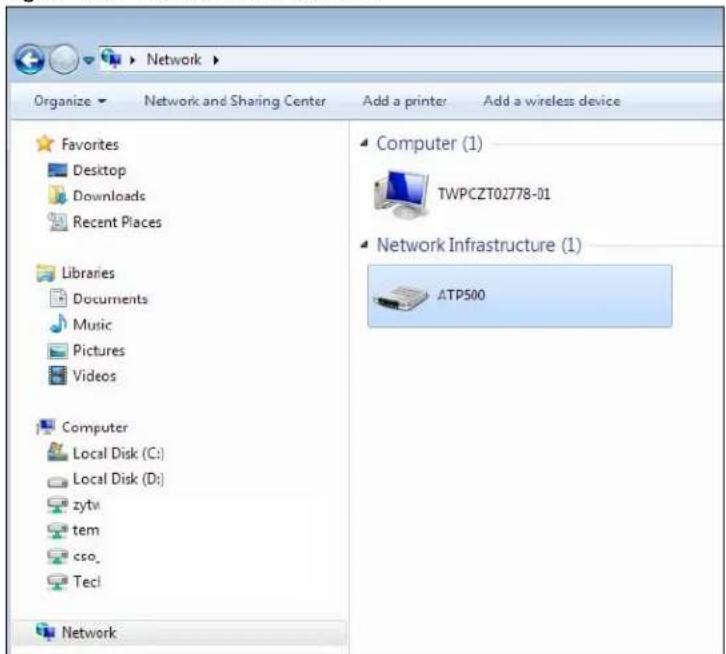This screenshot has width=726, height=654.
Task: Click the zytw network drive icon
Action: click(x=57, y=504)
